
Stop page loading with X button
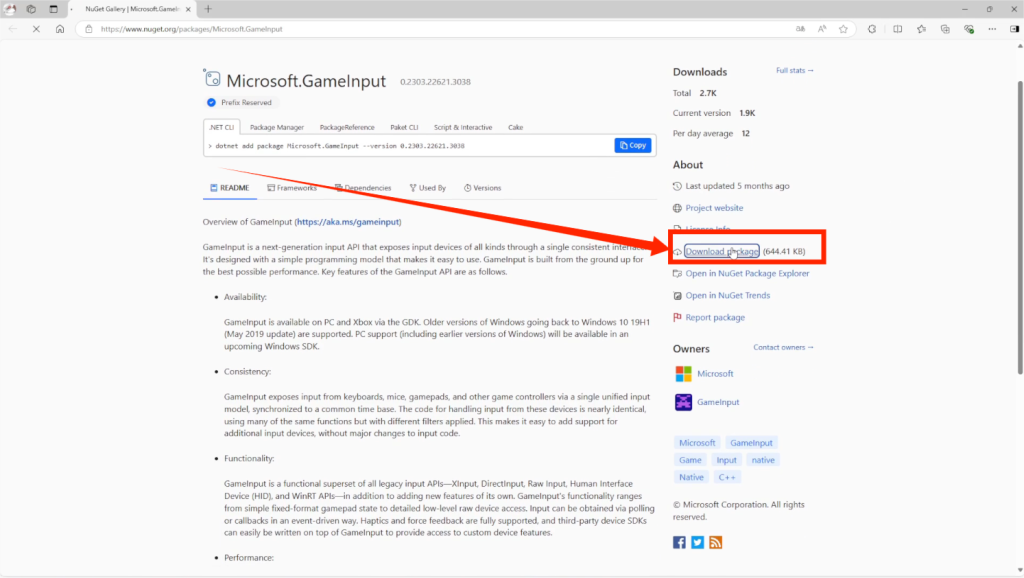click(x=36, y=29)
